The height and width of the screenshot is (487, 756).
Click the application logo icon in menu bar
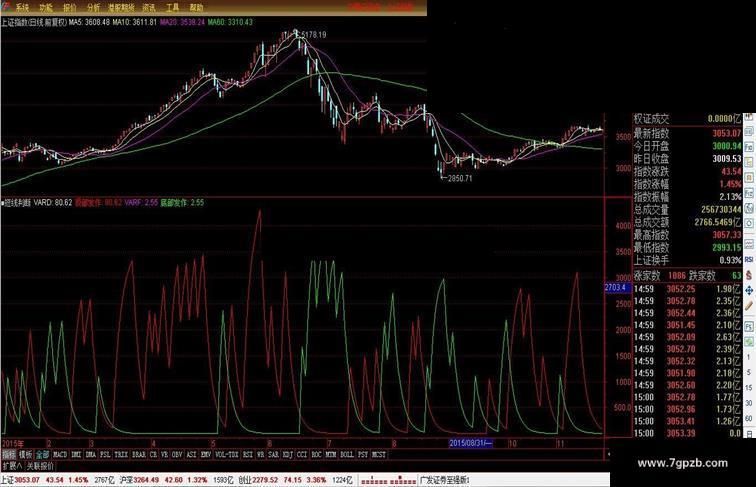pyautogui.click(x=6, y=7)
